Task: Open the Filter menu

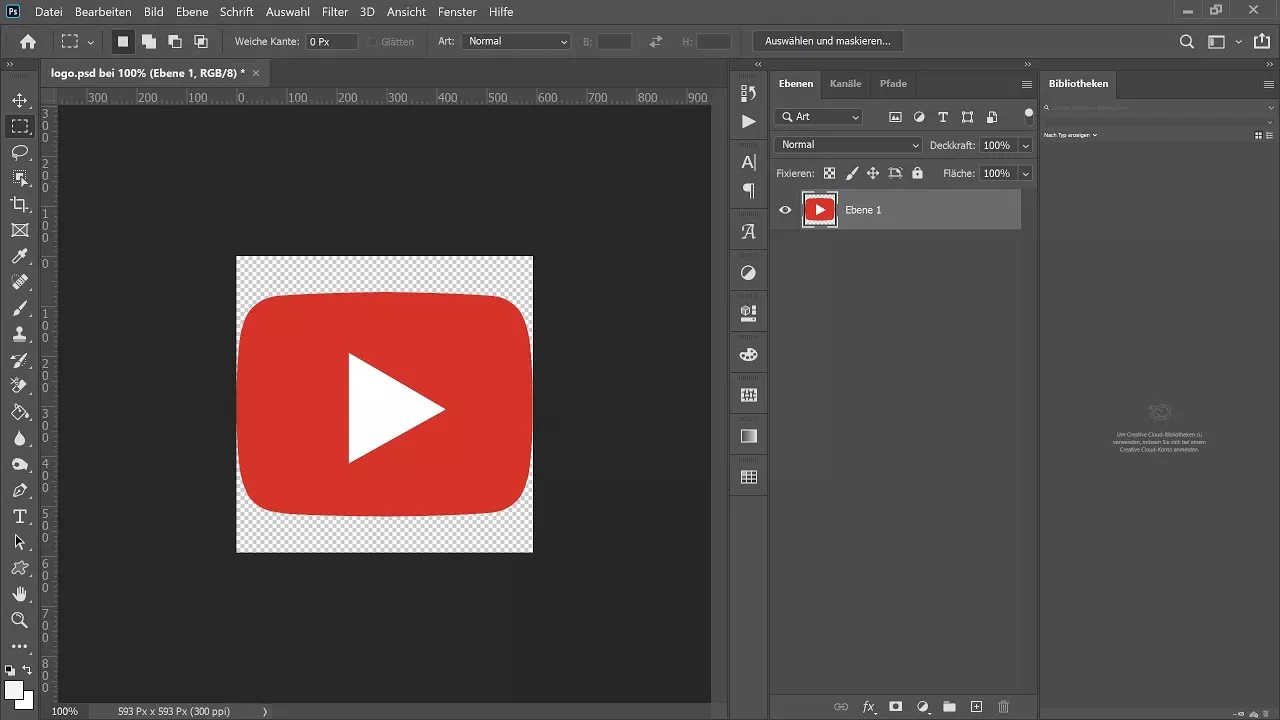Action: coord(334,12)
